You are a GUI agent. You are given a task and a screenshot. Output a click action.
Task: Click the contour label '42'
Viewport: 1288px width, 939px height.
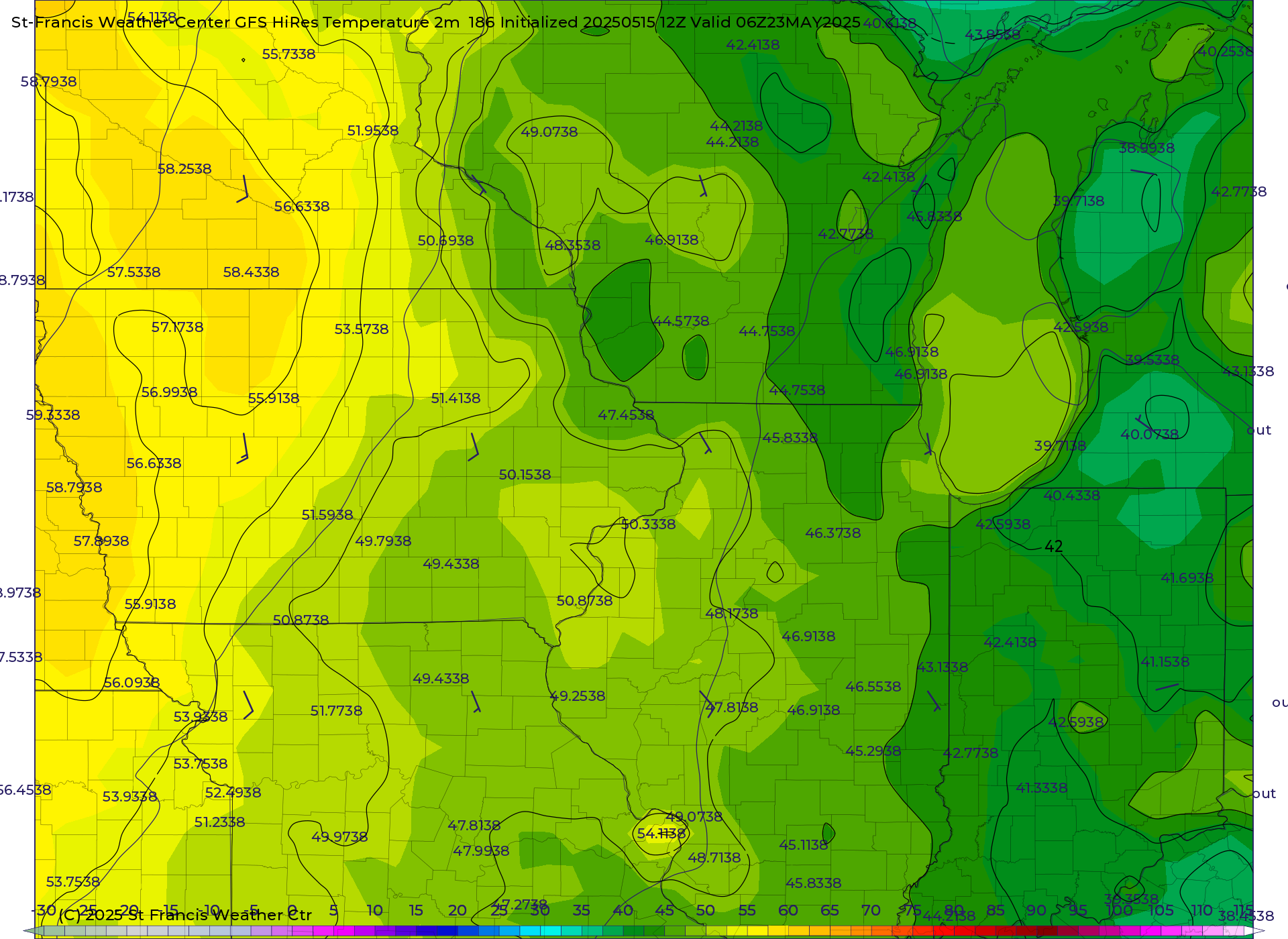pos(1053,547)
